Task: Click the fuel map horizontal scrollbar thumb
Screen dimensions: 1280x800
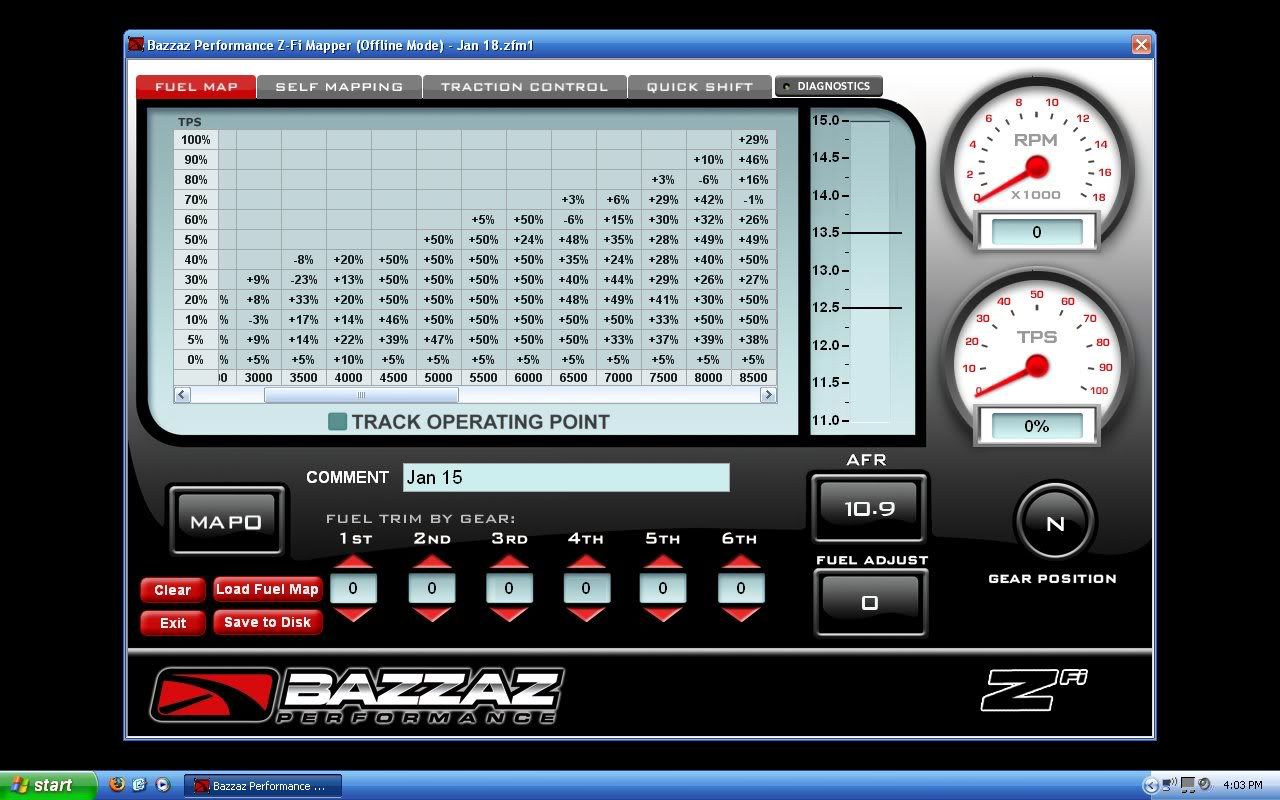Action: click(x=362, y=395)
